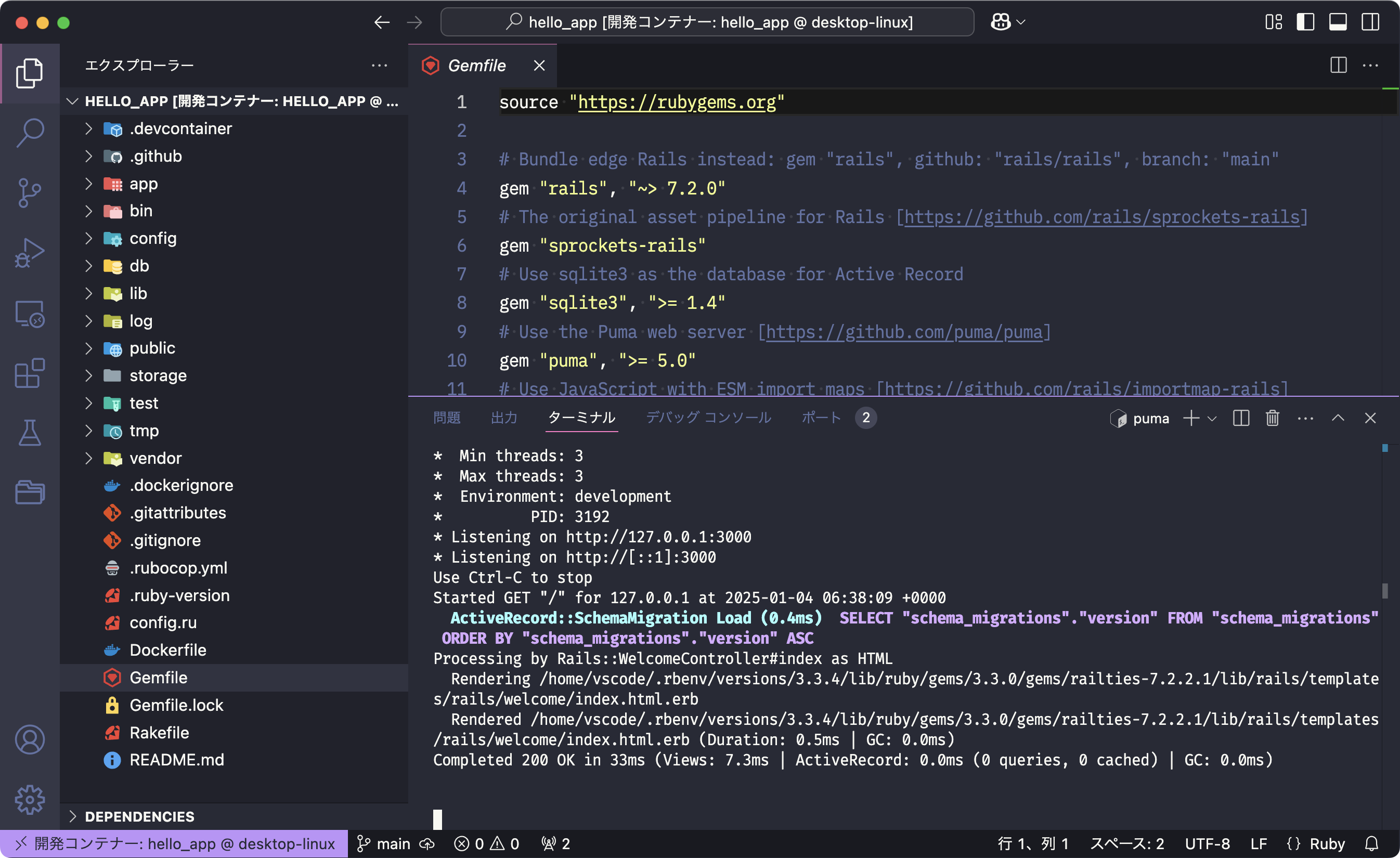The width and height of the screenshot is (1400, 858).
Task: Switch to the デバッグ コンソール tab
Action: 708,418
